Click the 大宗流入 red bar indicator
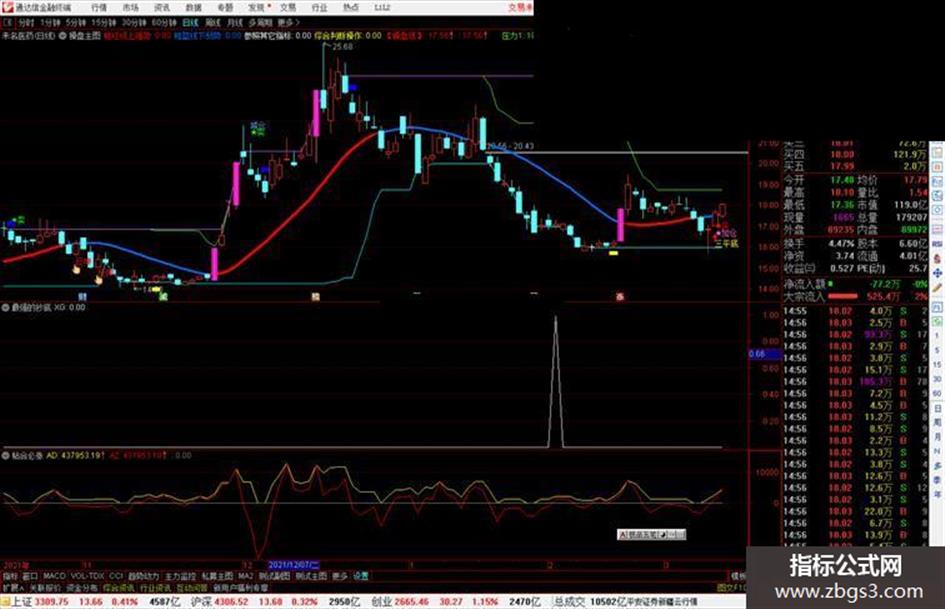Image resolution: width=945 pixels, height=609 pixels. [x=843, y=297]
